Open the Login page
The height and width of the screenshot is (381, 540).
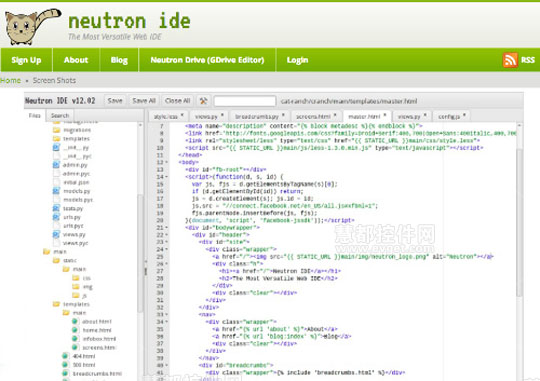(x=298, y=60)
